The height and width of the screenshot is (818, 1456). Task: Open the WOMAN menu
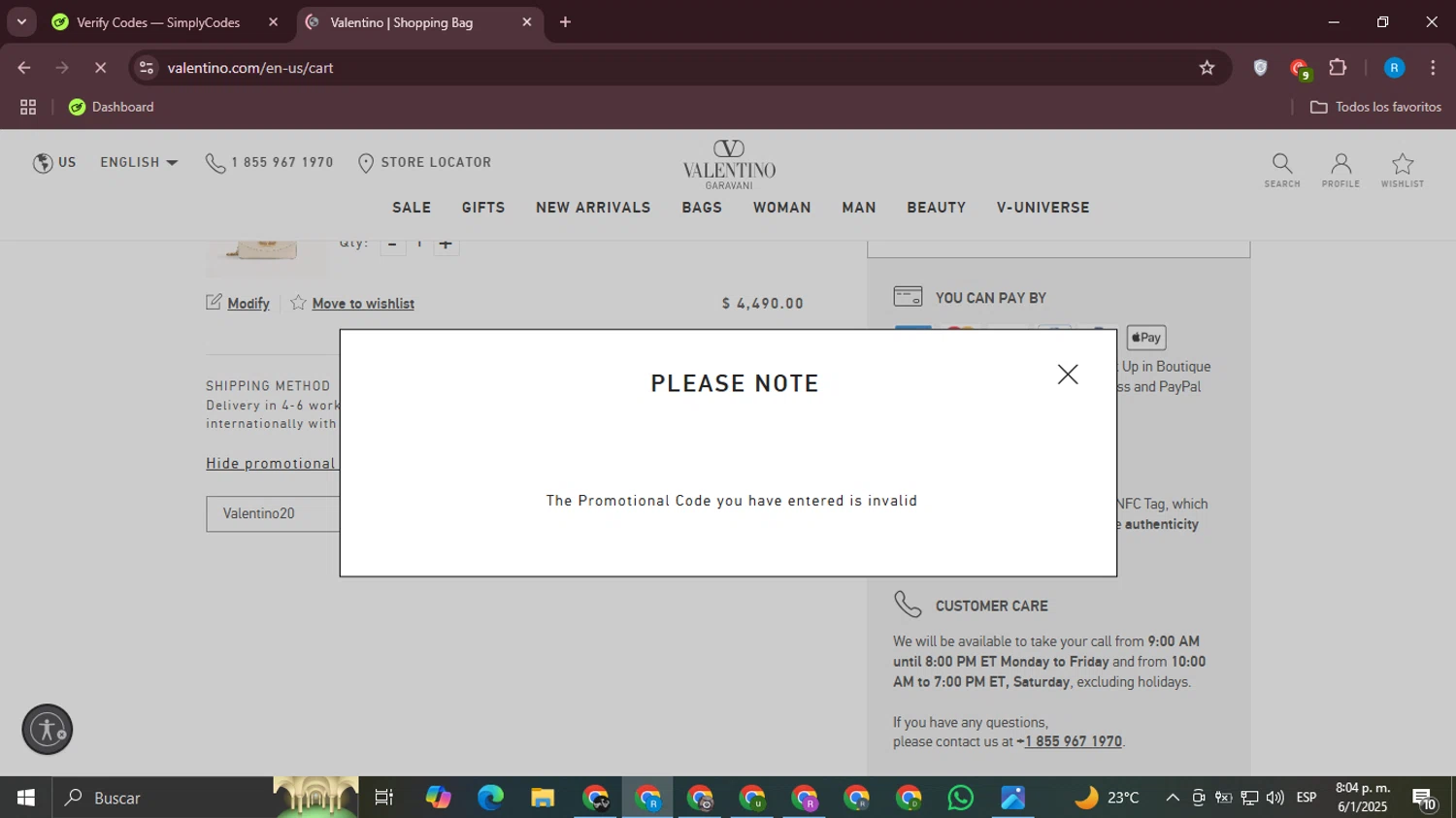[782, 208]
